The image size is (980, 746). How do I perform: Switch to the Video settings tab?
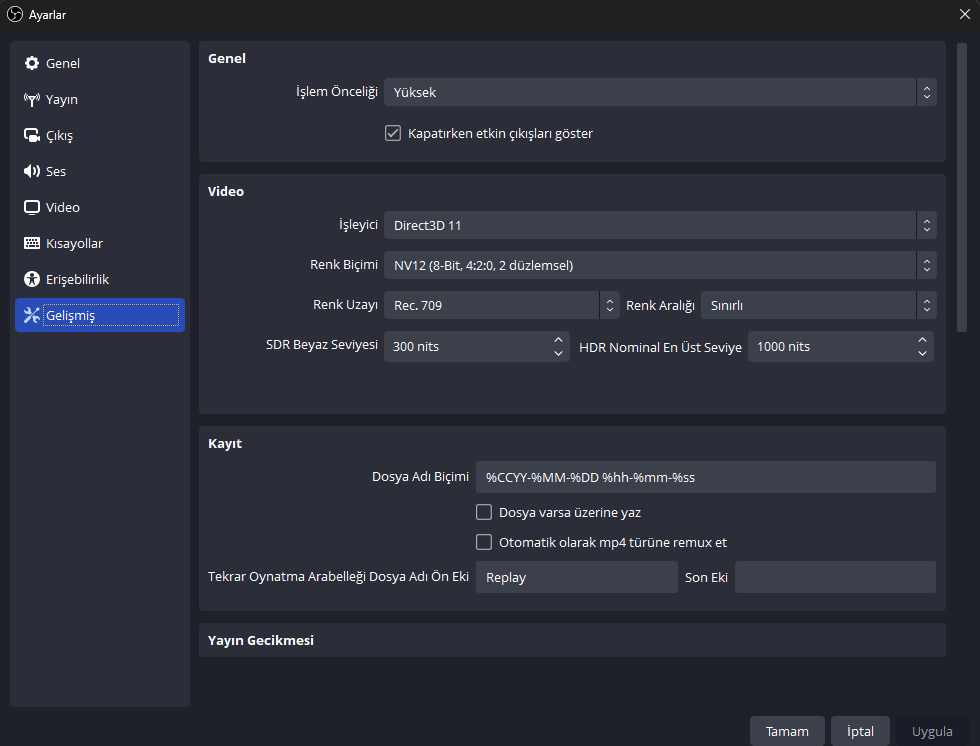[x=100, y=207]
